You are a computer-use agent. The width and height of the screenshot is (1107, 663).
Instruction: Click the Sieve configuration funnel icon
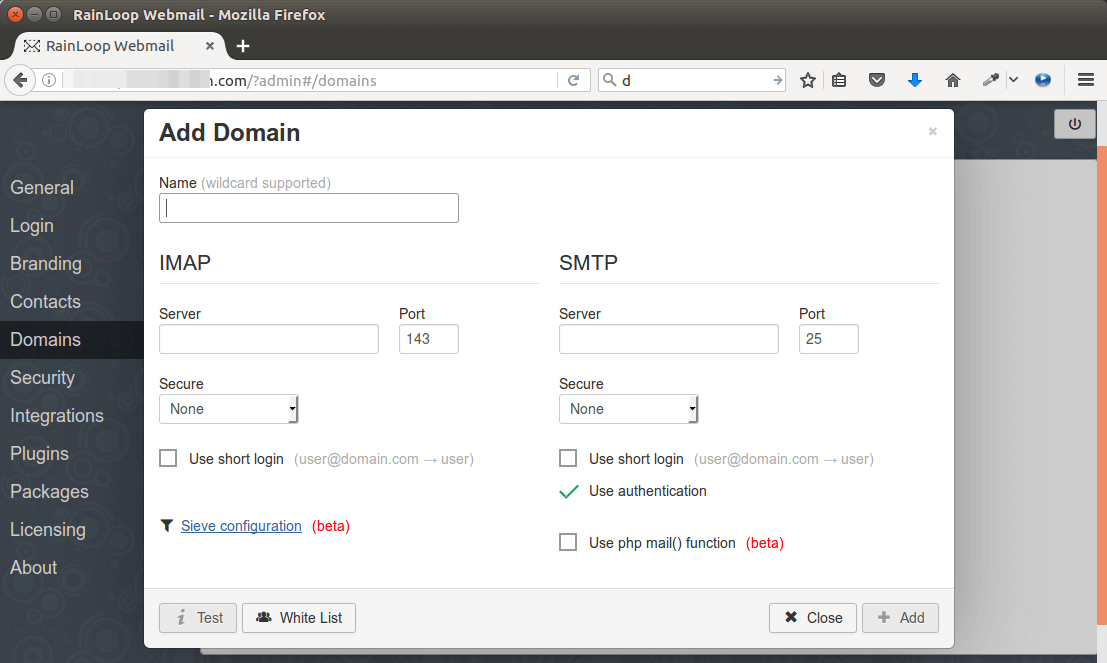[x=166, y=524]
